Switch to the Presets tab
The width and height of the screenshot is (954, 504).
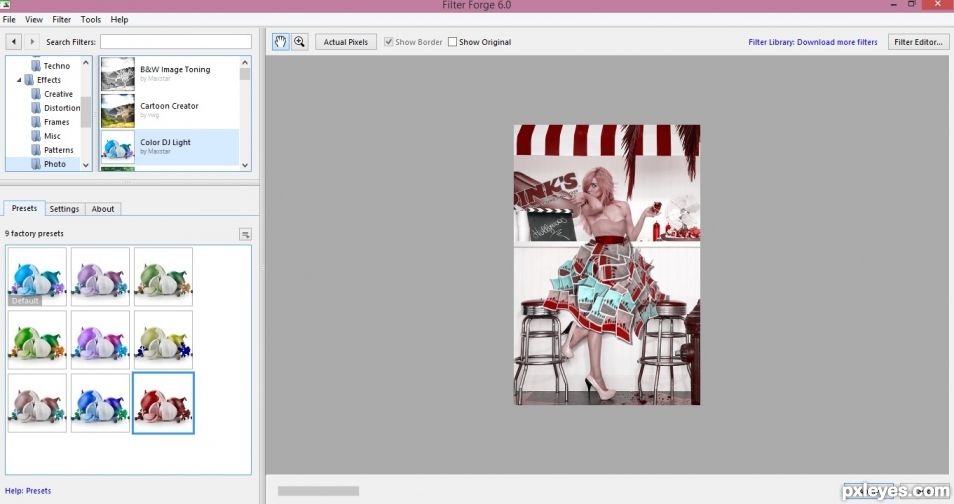24,208
